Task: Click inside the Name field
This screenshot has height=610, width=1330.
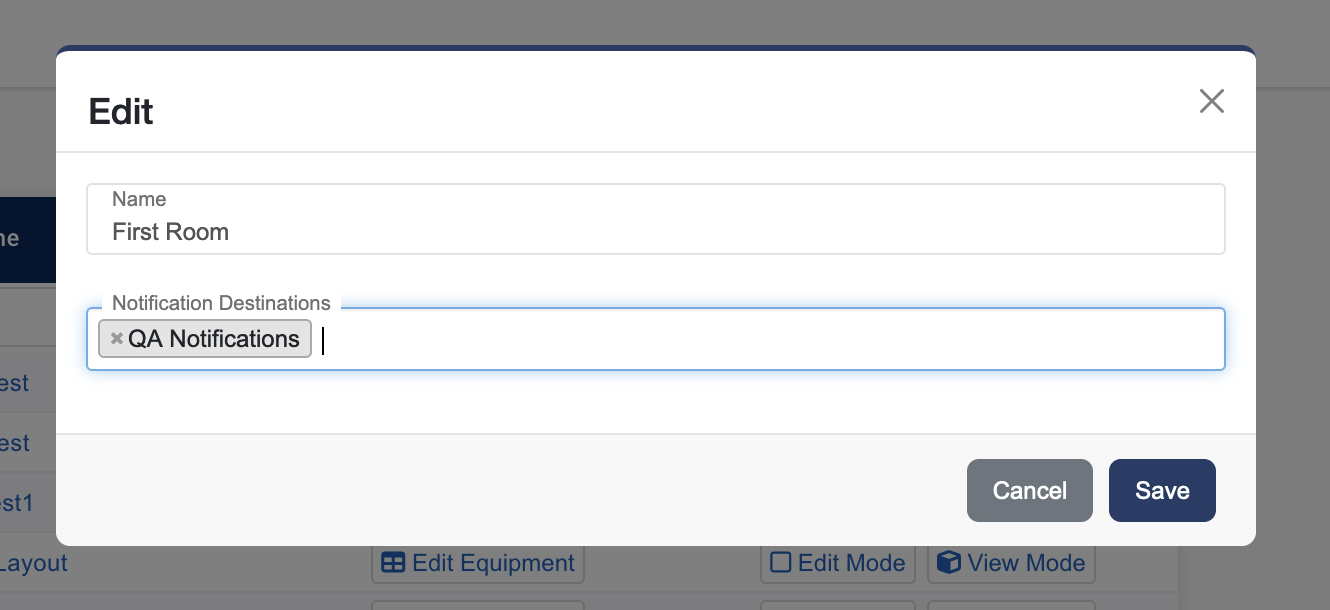Action: pyautogui.click(x=655, y=231)
